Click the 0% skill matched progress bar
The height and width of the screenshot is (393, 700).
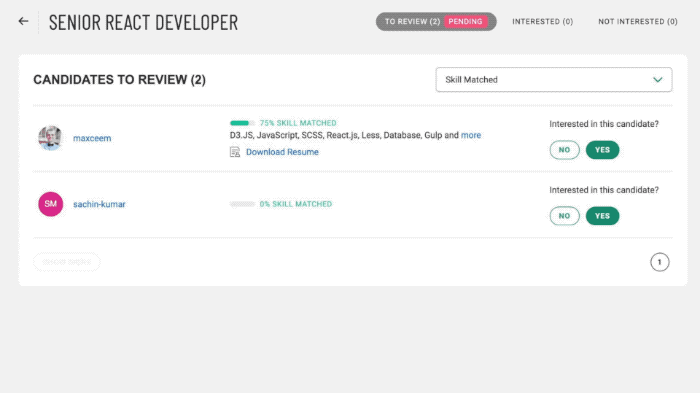point(242,204)
